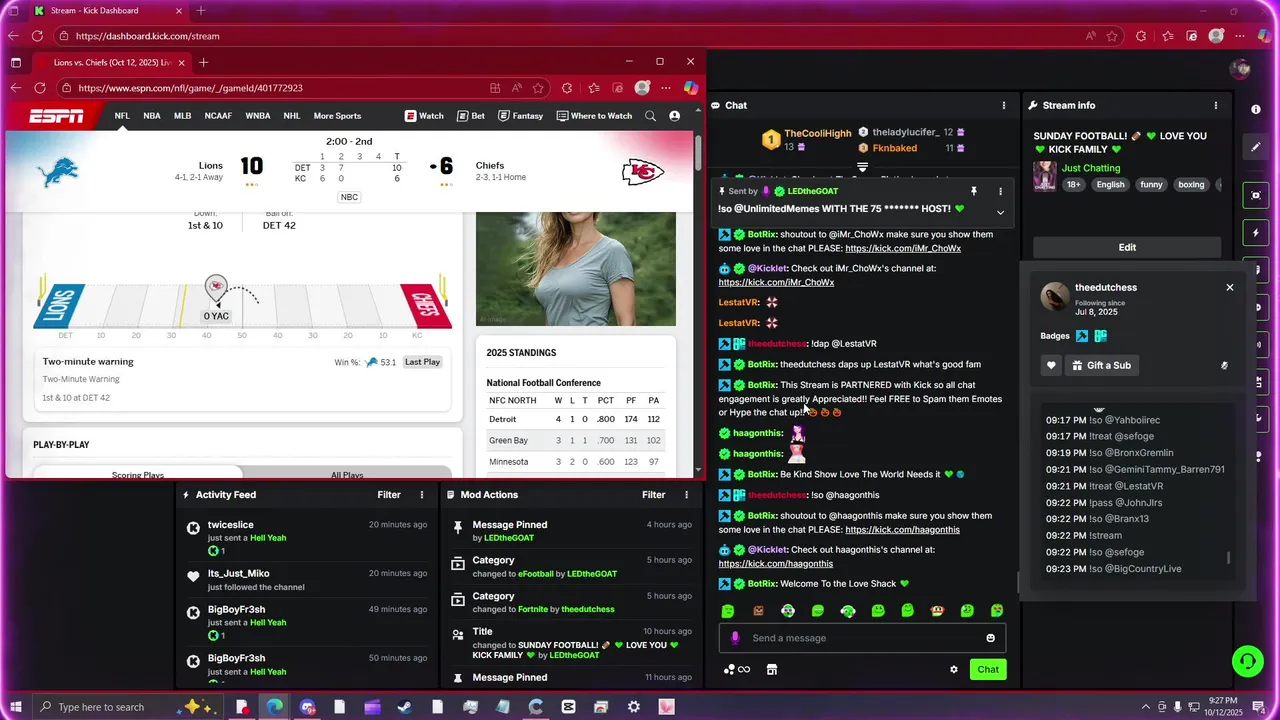The width and height of the screenshot is (1280, 720).
Task: Click Last Play button on ESPN gamecast
Action: coord(422,362)
